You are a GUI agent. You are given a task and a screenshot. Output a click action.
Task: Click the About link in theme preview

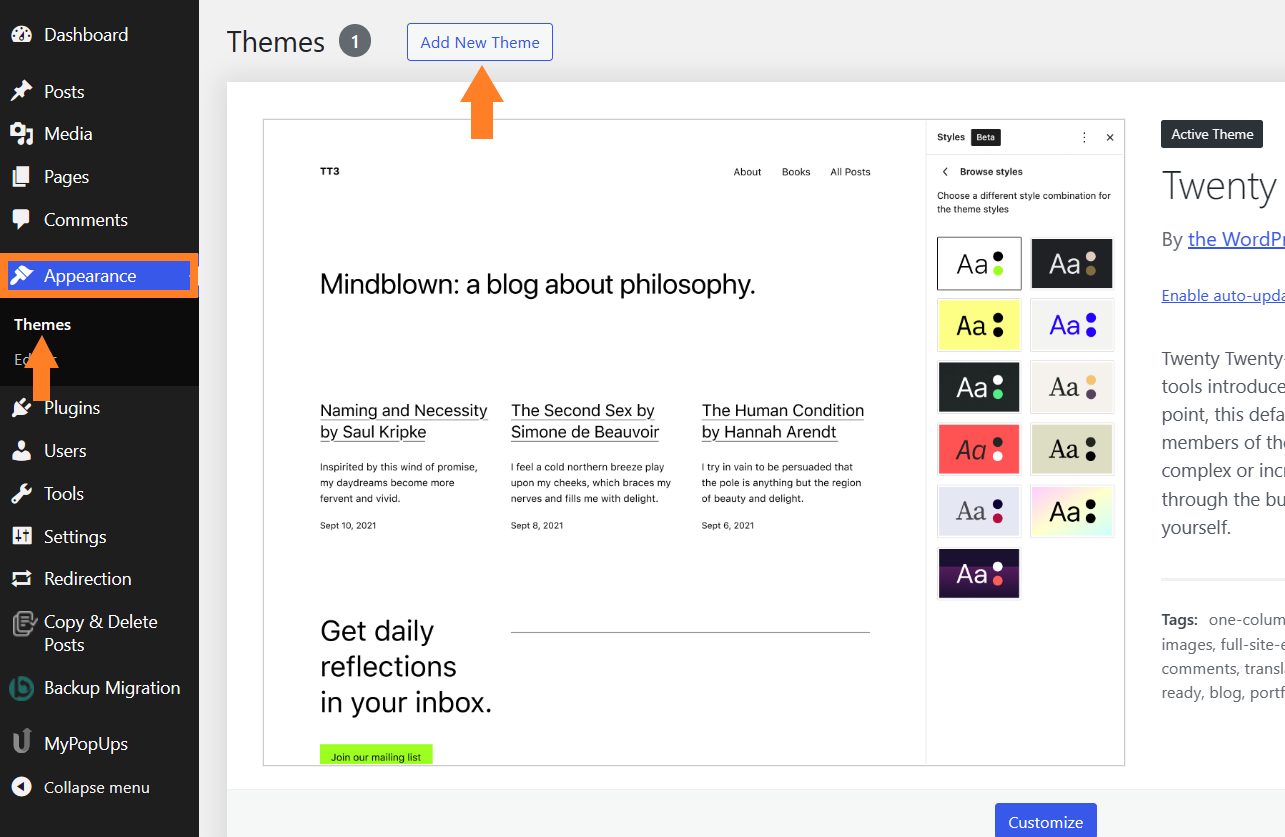pos(747,172)
